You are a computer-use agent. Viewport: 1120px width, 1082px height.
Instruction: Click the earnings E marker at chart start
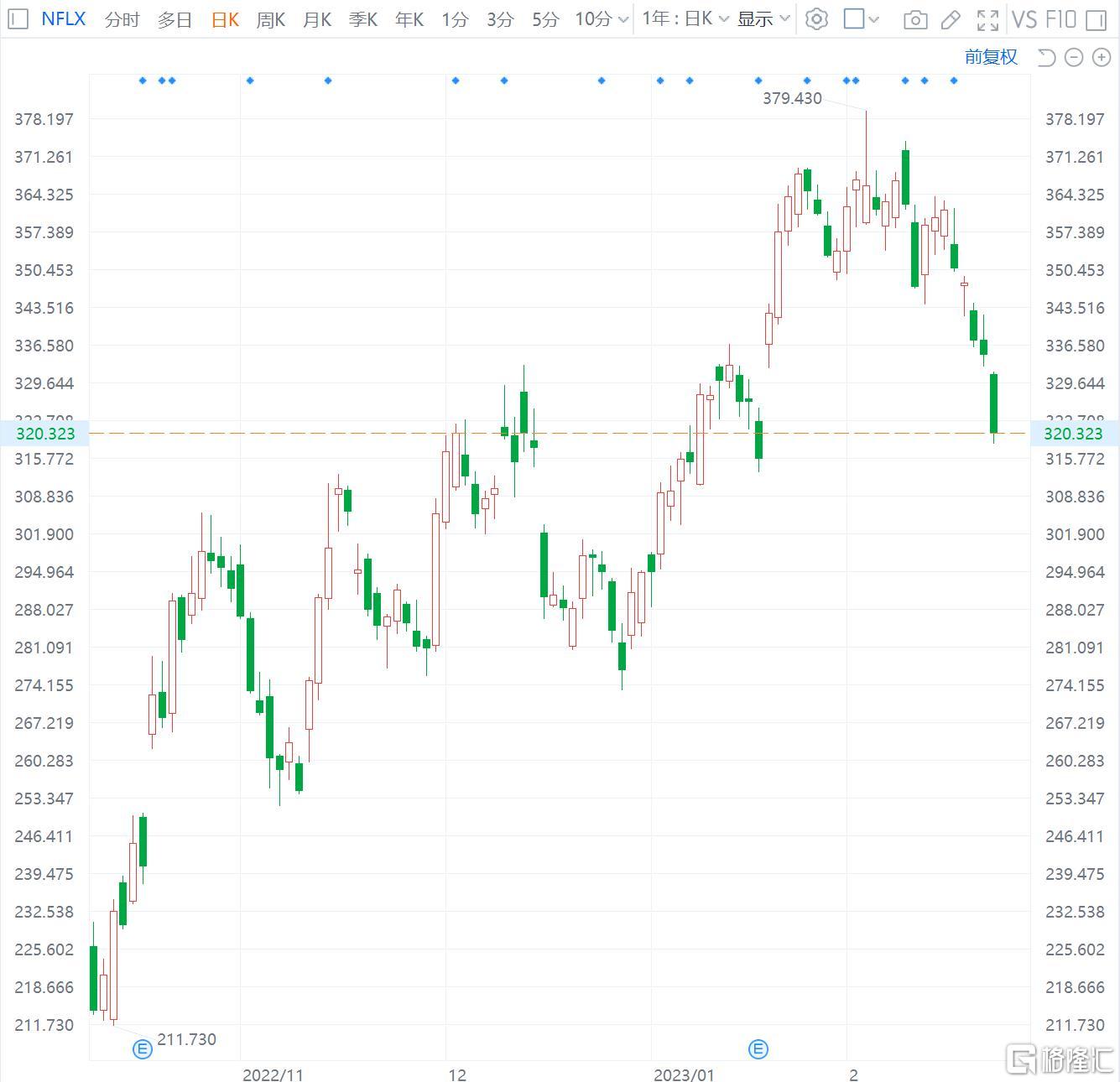point(143,1048)
